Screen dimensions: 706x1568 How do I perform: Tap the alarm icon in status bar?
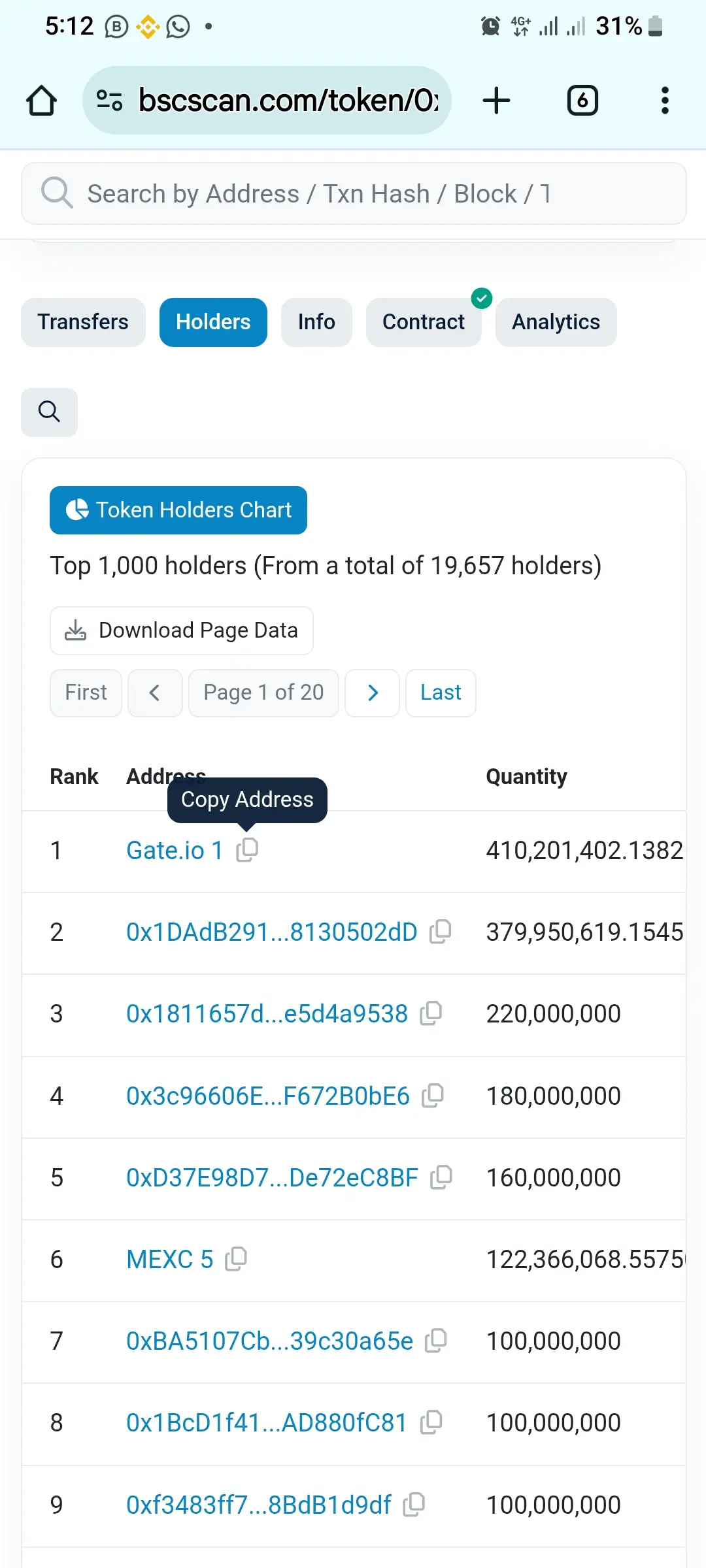pos(490,26)
